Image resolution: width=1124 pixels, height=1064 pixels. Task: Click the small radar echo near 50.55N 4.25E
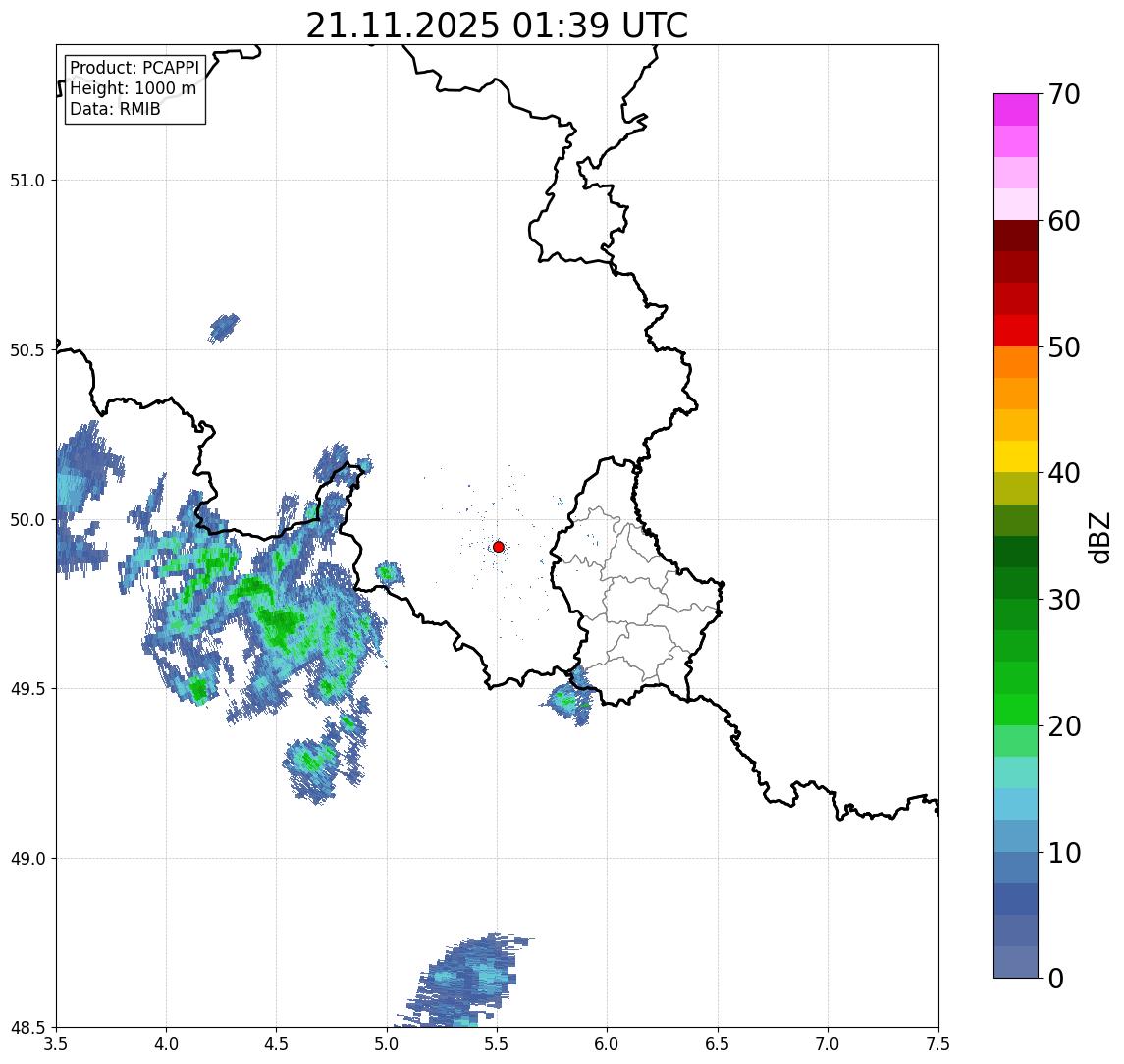click(224, 328)
